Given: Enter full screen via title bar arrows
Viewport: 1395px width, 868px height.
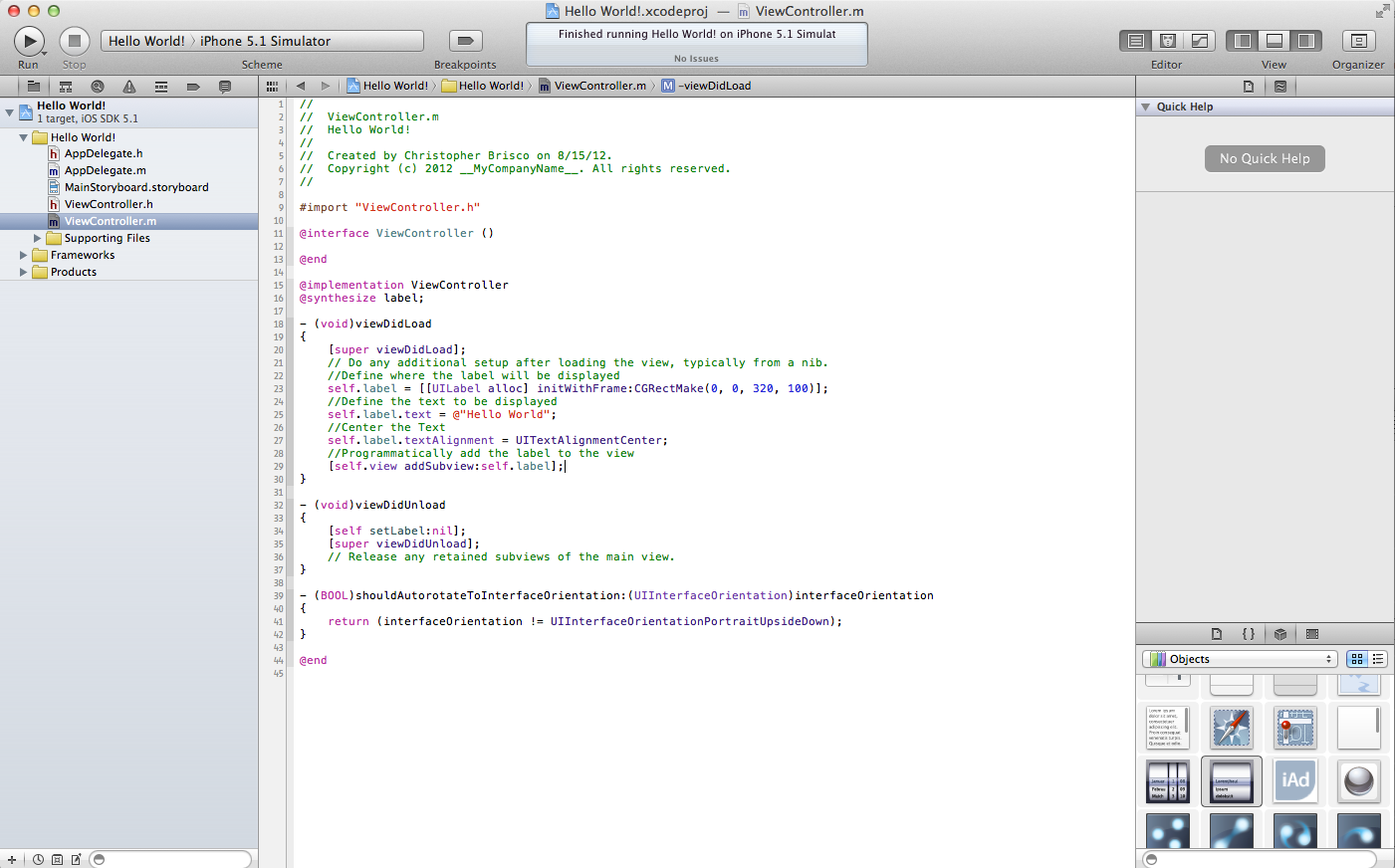Looking at the screenshot, I should coord(1382,11).
